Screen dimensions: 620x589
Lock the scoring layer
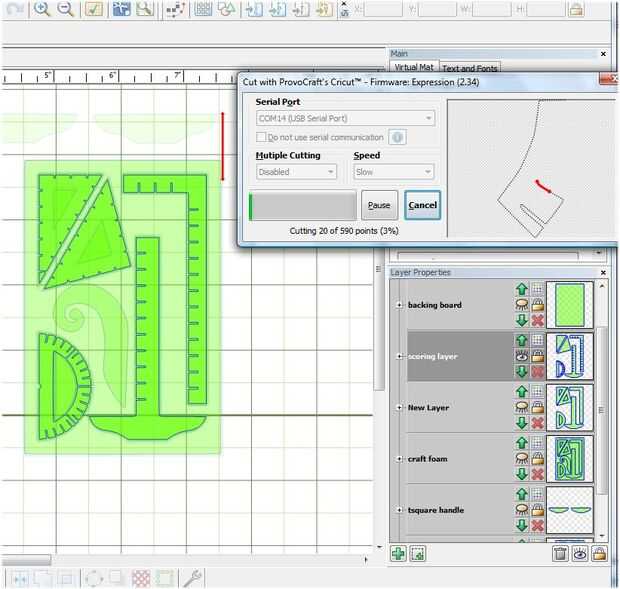(x=537, y=356)
